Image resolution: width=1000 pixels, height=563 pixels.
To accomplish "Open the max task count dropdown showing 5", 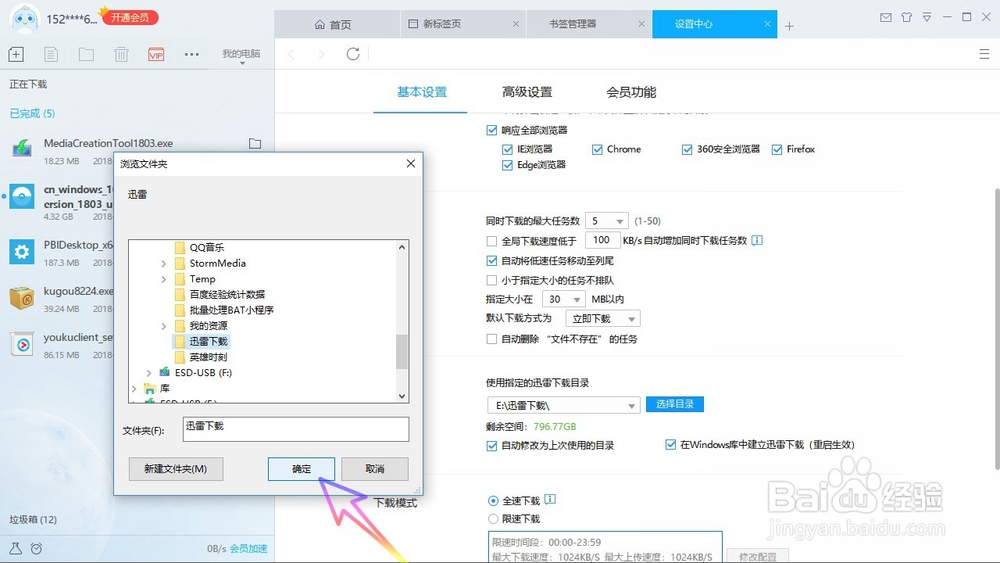I will tap(607, 221).
